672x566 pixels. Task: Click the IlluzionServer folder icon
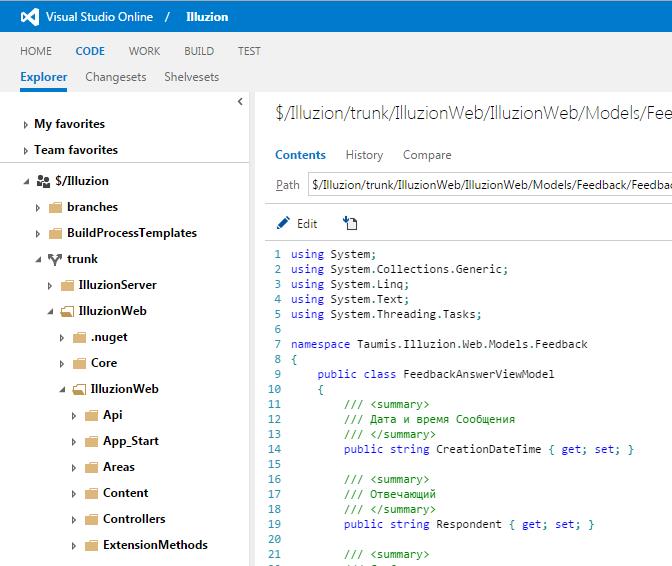click(x=67, y=285)
